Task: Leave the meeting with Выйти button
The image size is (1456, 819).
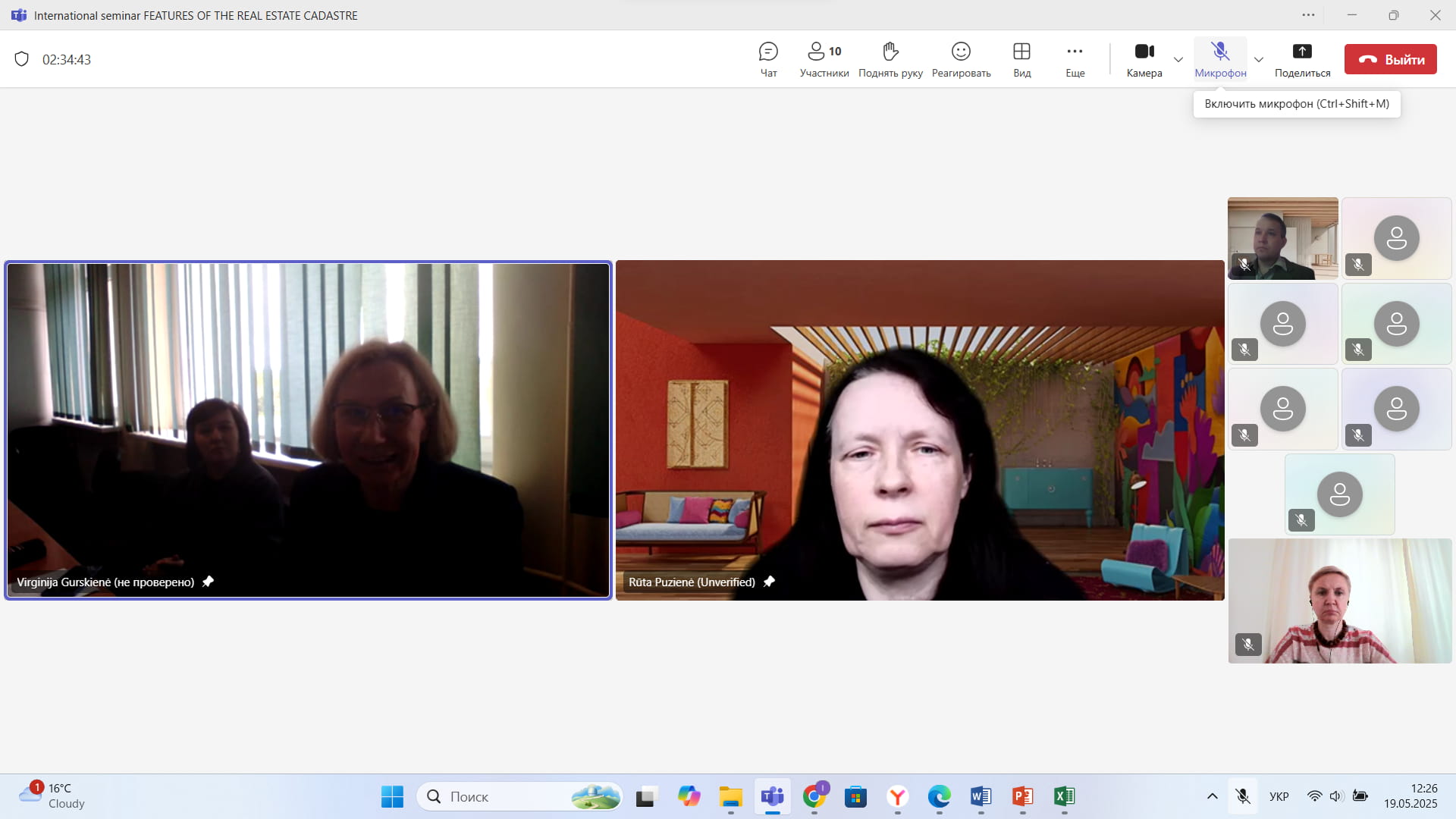Action: coord(1390,59)
